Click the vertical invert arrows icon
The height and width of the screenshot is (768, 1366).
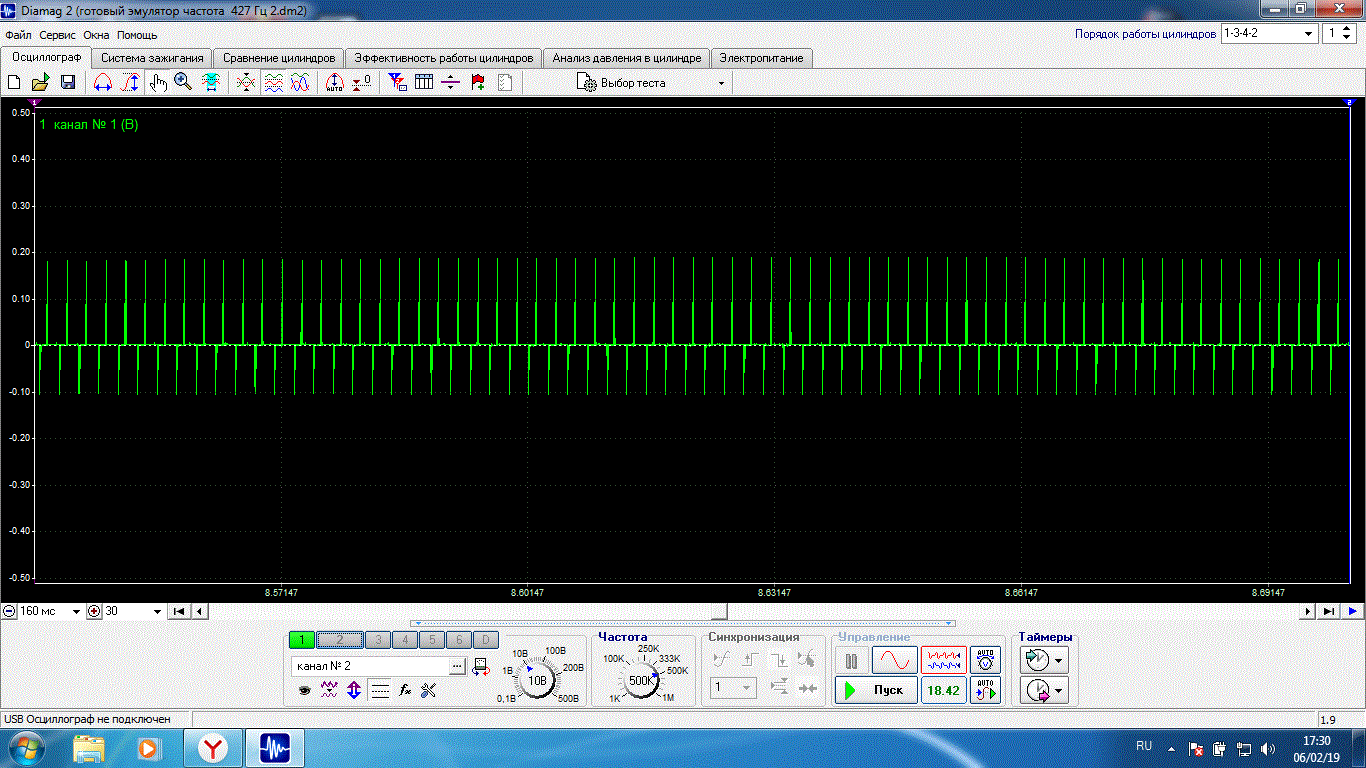[354, 690]
